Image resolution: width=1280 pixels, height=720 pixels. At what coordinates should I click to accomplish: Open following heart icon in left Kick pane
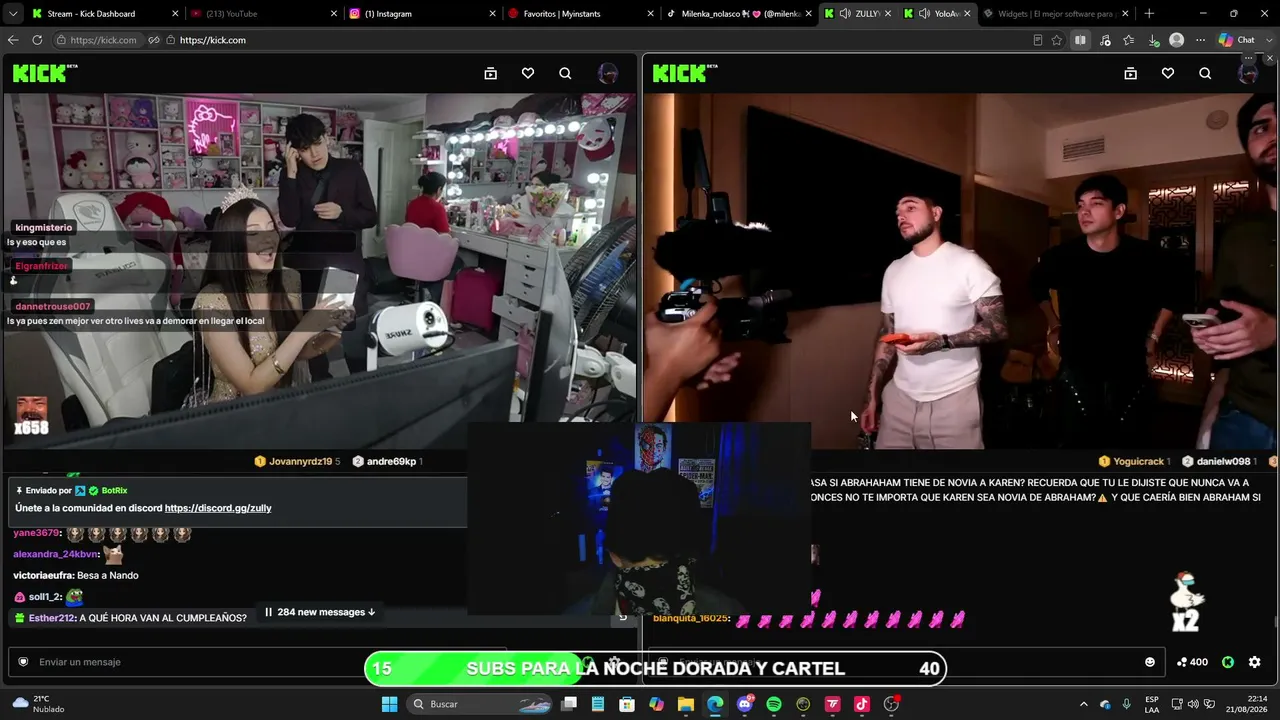point(528,73)
